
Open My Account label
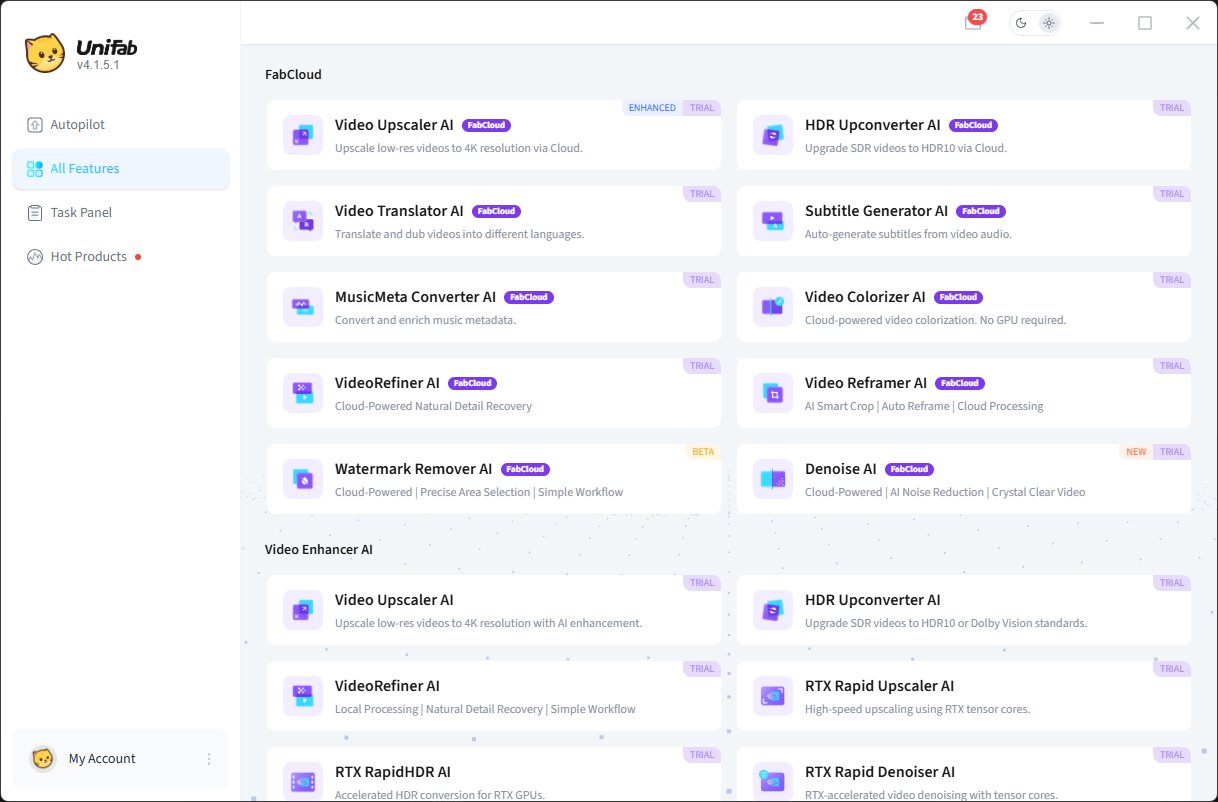pos(102,759)
